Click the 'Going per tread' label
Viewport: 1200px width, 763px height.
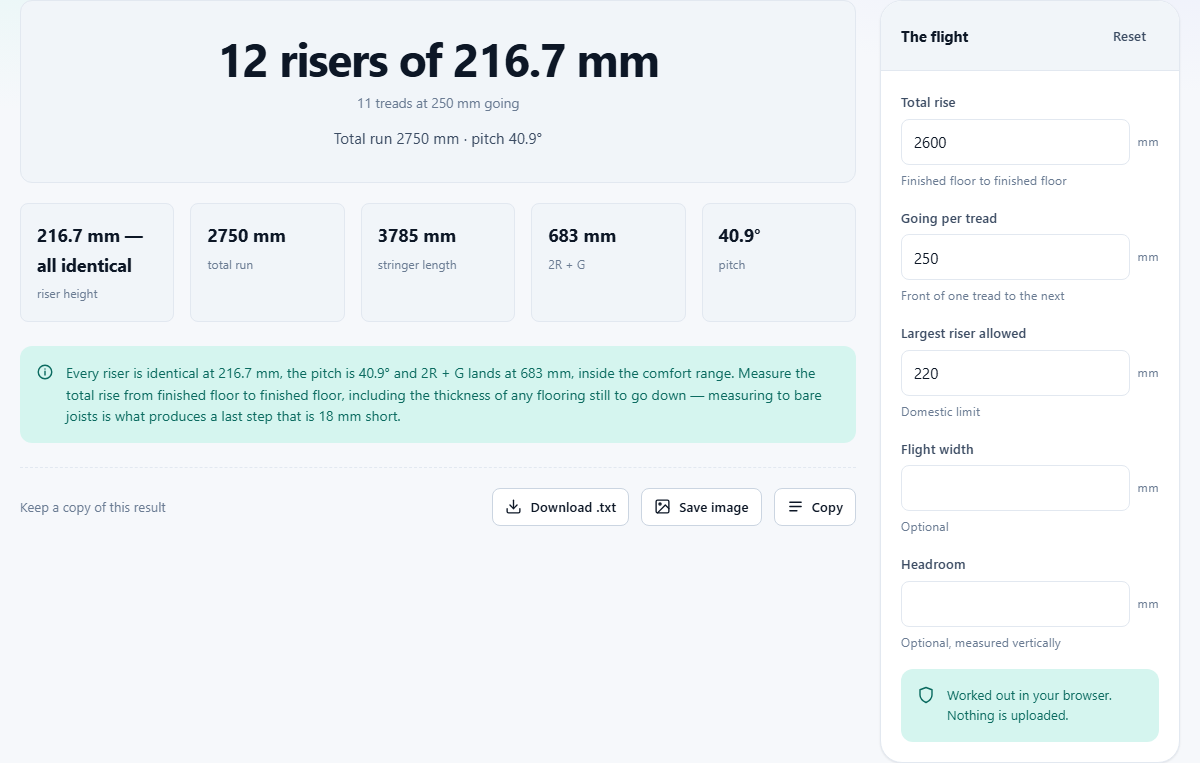pos(949,218)
